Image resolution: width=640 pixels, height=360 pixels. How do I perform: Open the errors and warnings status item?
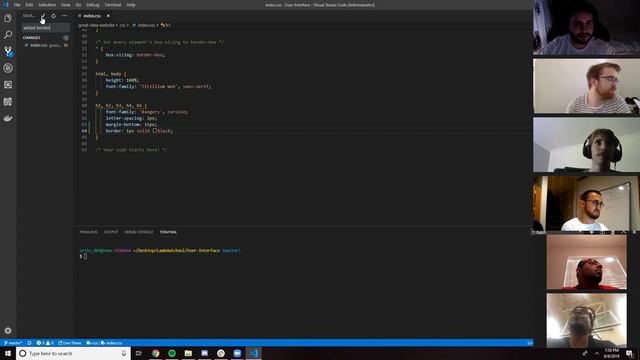pyautogui.click(x=45, y=343)
